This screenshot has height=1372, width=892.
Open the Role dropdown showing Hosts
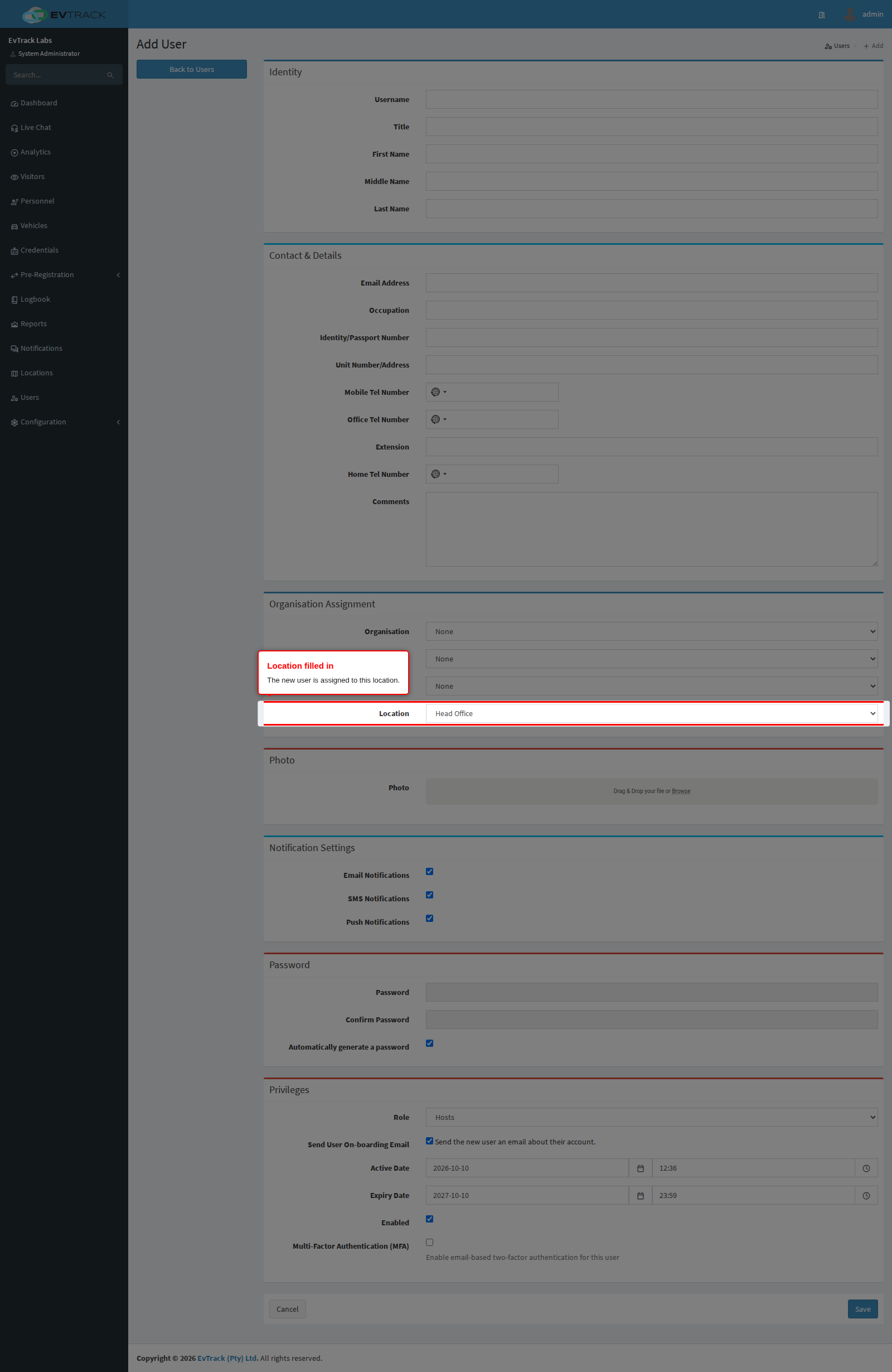[652, 1117]
